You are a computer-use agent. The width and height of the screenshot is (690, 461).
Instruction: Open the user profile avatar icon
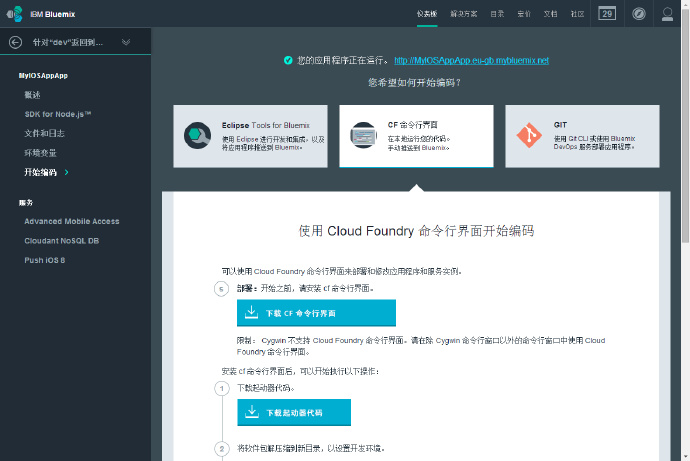tap(667, 14)
